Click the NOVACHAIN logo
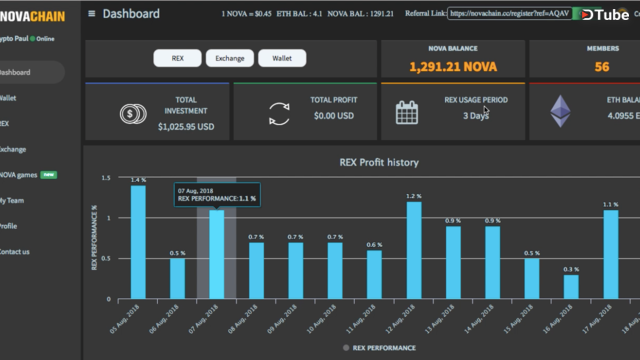This screenshot has width=640, height=360. click(x=32, y=16)
